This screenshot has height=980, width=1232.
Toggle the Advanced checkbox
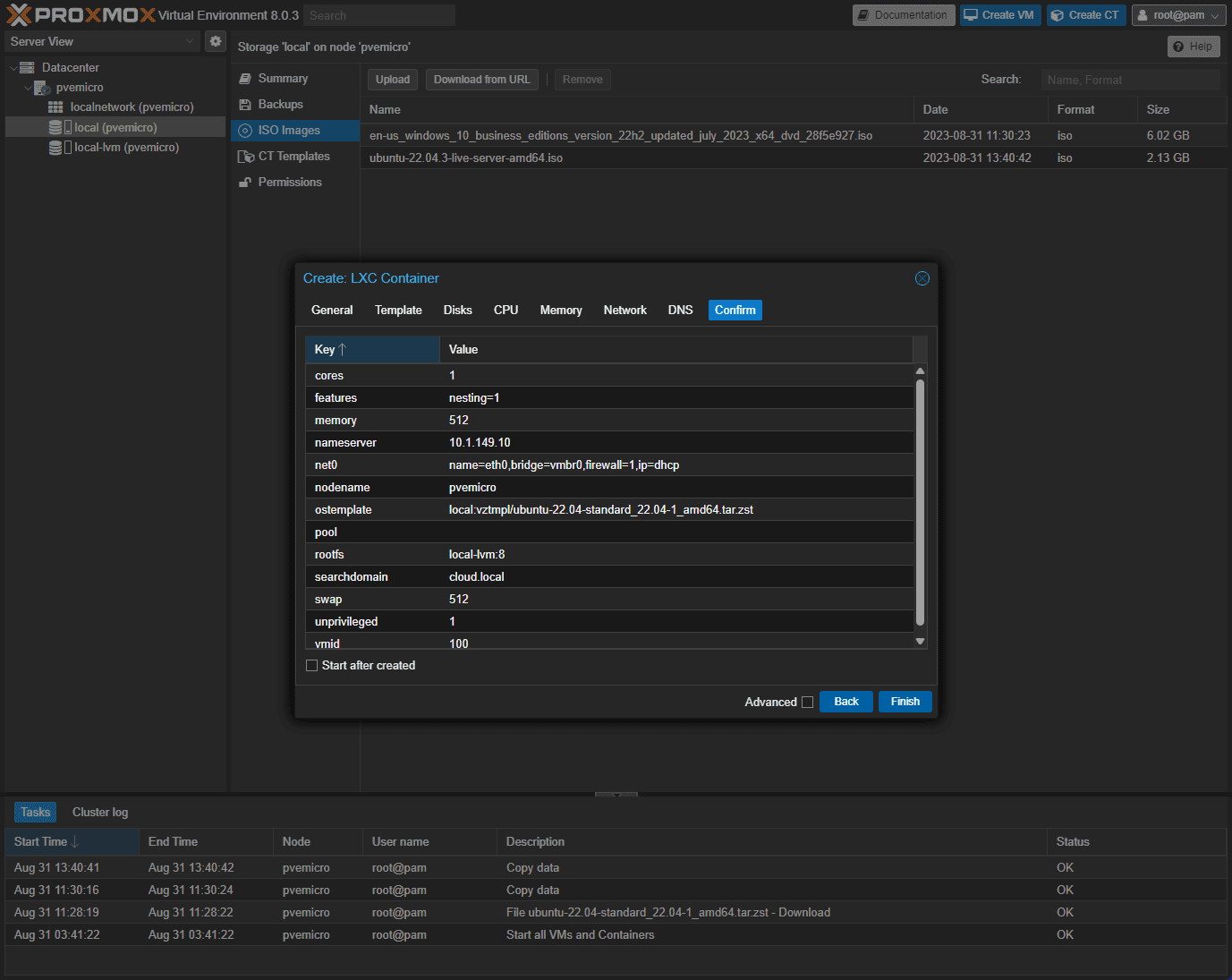807,703
